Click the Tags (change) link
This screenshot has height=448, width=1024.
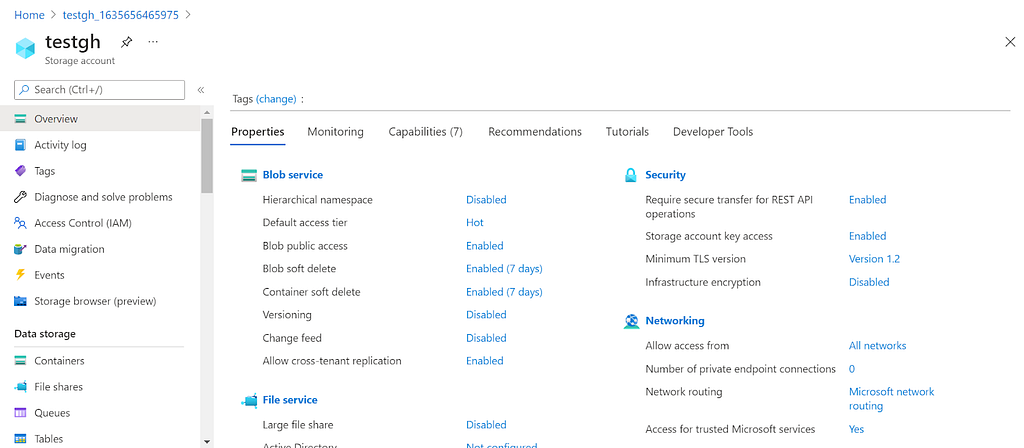pos(276,99)
